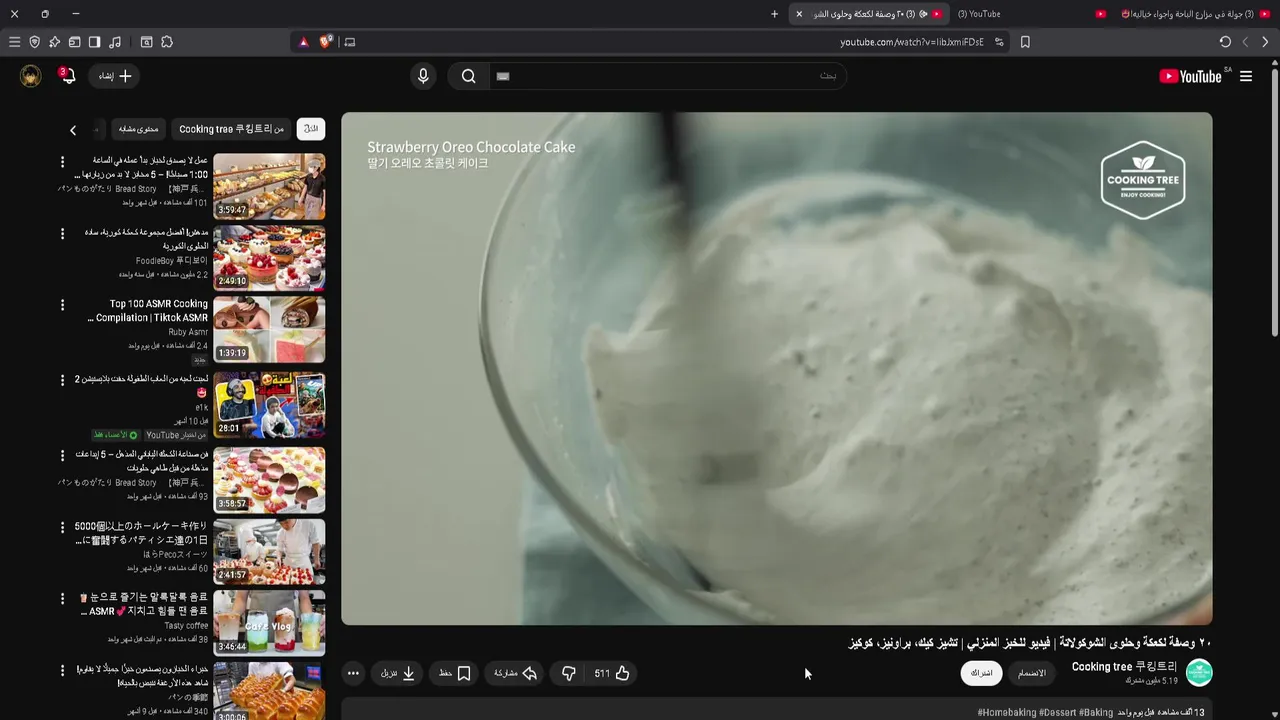The image size is (1280, 720).
Task: Open the account avatar menu
Action: tap(31, 76)
